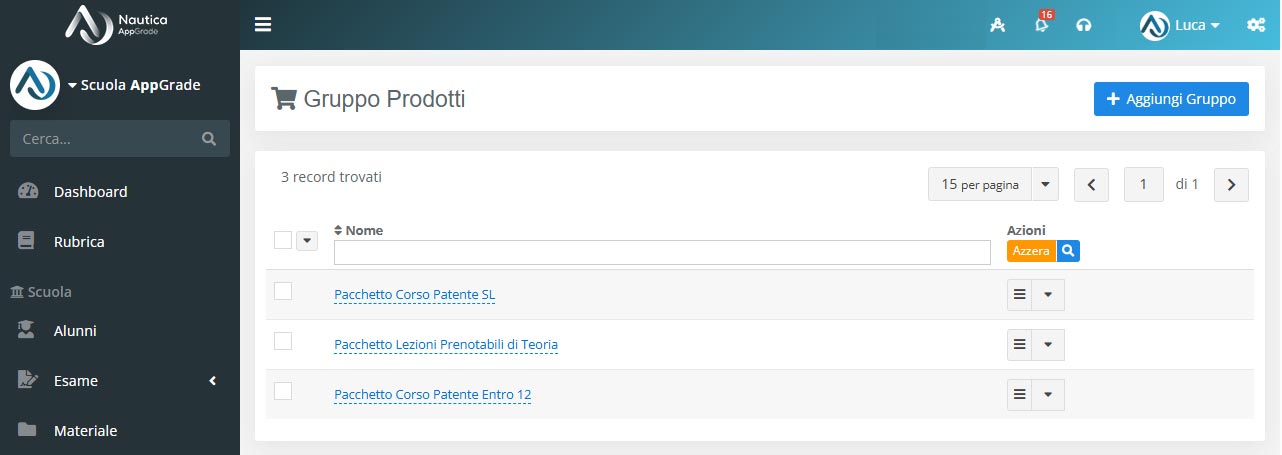This screenshot has height=455, width=1282.
Task: Click list icon for Pacchetto Corso Patente SL
Action: 1020,295
